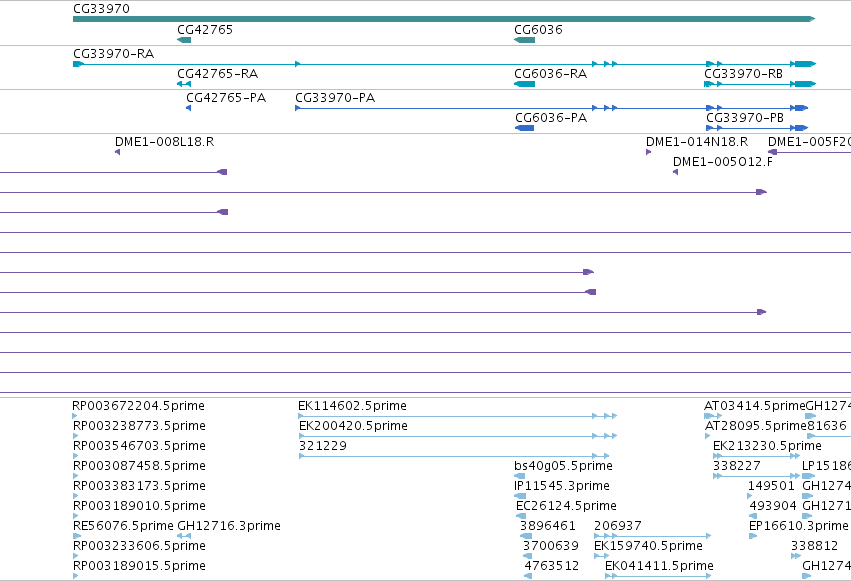Click the DME1-014N18.R clone end label

pos(697,142)
